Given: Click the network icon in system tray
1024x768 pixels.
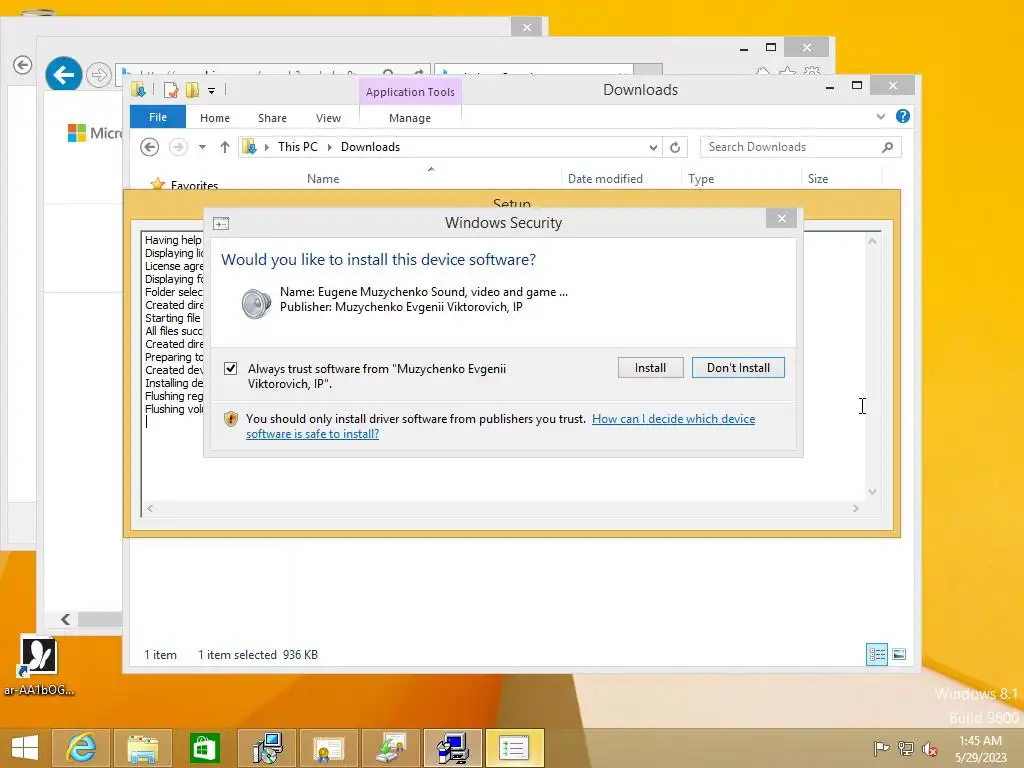Looking at the screenshot, I should [x=905, y=748].
